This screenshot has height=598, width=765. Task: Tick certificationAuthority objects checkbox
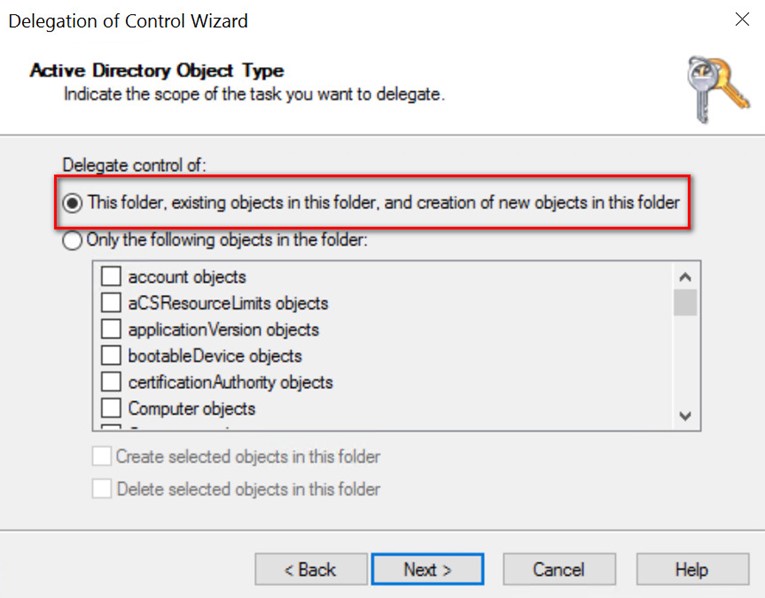coord(111,381)
